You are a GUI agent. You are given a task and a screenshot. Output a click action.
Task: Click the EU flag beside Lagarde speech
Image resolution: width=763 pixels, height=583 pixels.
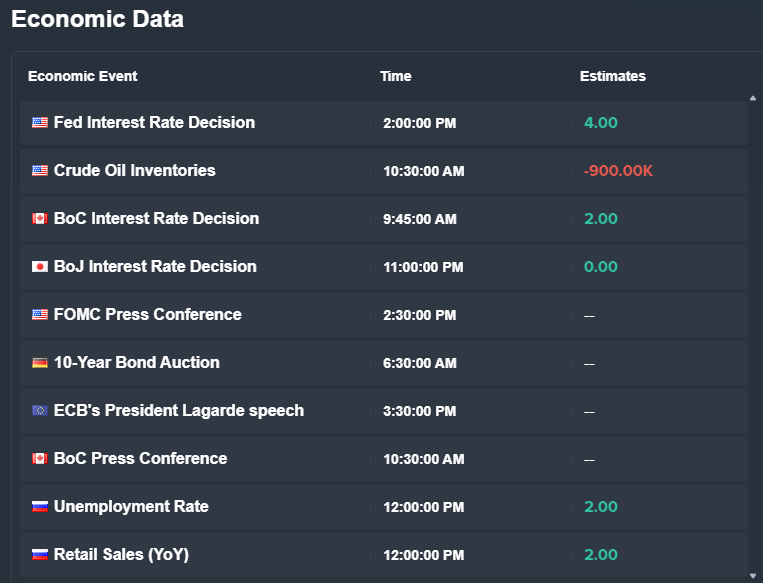(x=40, y=410)
